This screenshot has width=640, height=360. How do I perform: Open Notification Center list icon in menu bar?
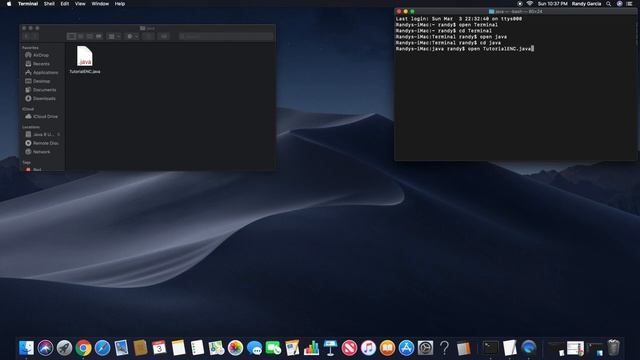pyautogui.click(x=629, y=4)
